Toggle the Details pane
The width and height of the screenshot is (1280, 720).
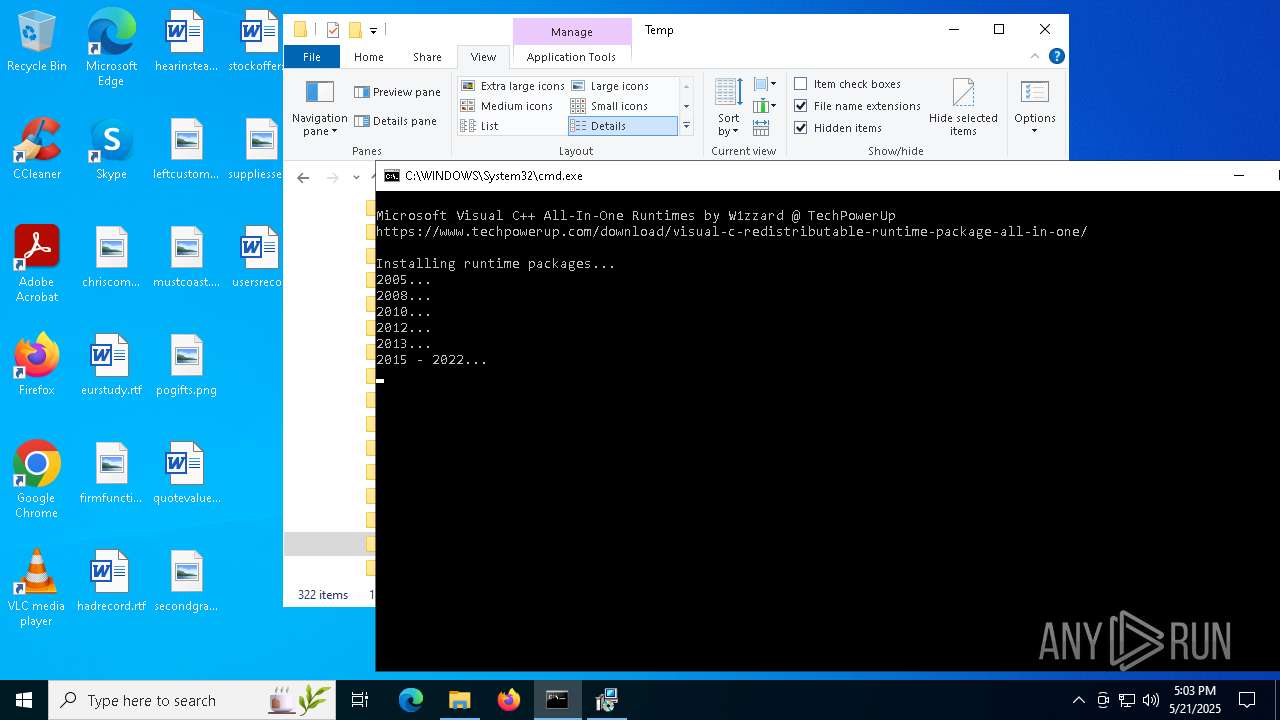tap(395, 121)
